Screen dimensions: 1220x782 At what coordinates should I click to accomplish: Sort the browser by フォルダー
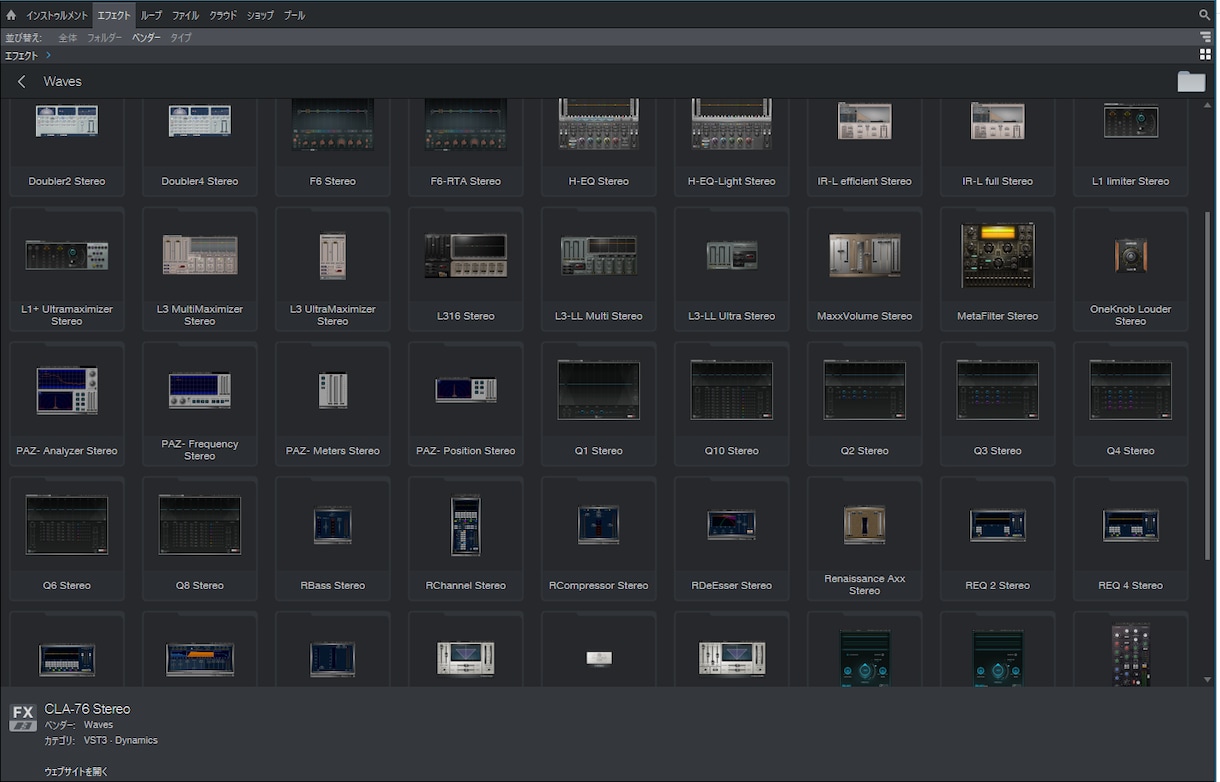click(104, 37)
